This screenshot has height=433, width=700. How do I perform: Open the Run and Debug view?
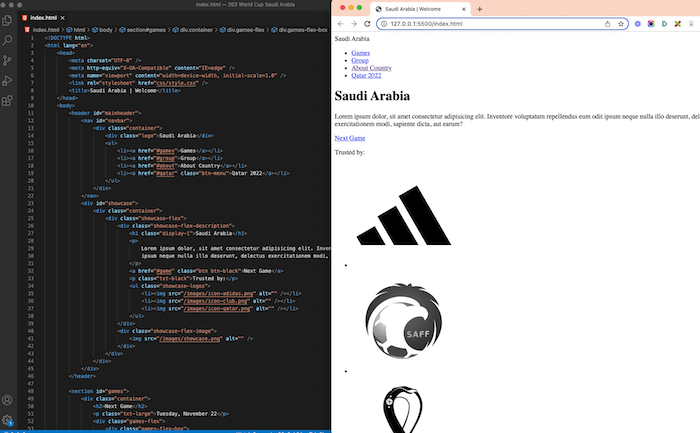[7, 81]
